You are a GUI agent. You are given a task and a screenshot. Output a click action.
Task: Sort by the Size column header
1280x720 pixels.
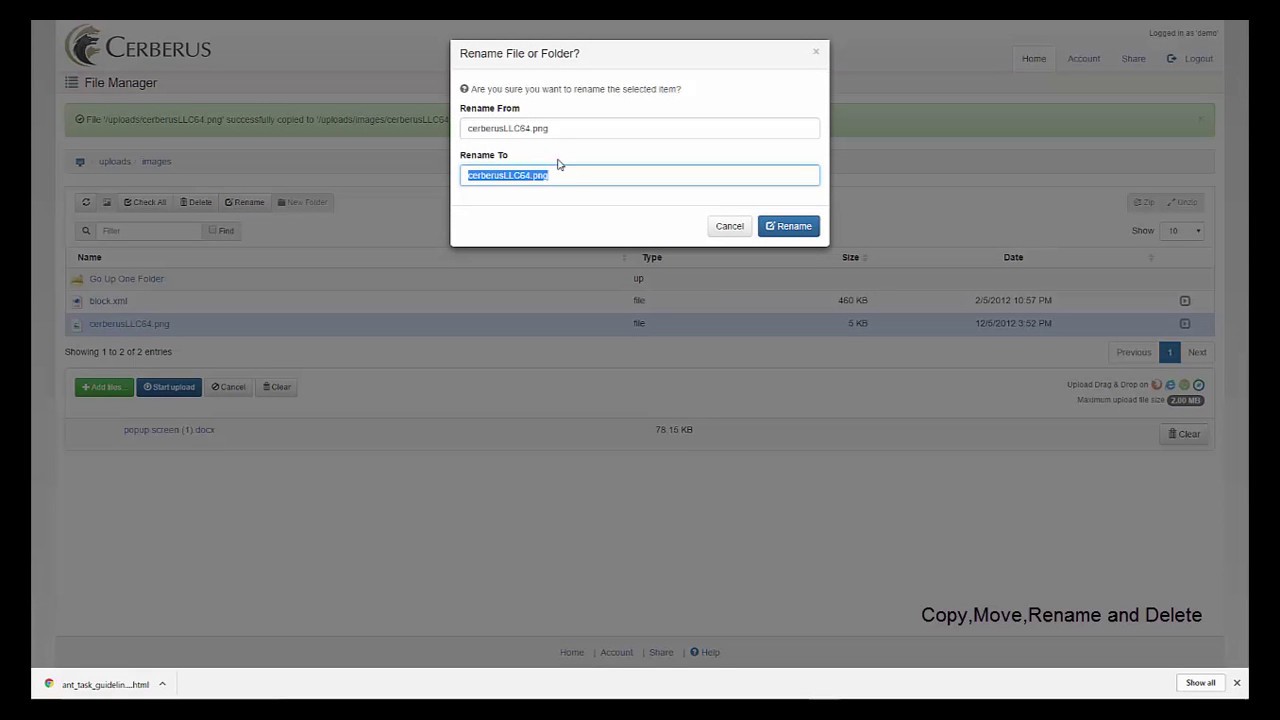[850, 257]
